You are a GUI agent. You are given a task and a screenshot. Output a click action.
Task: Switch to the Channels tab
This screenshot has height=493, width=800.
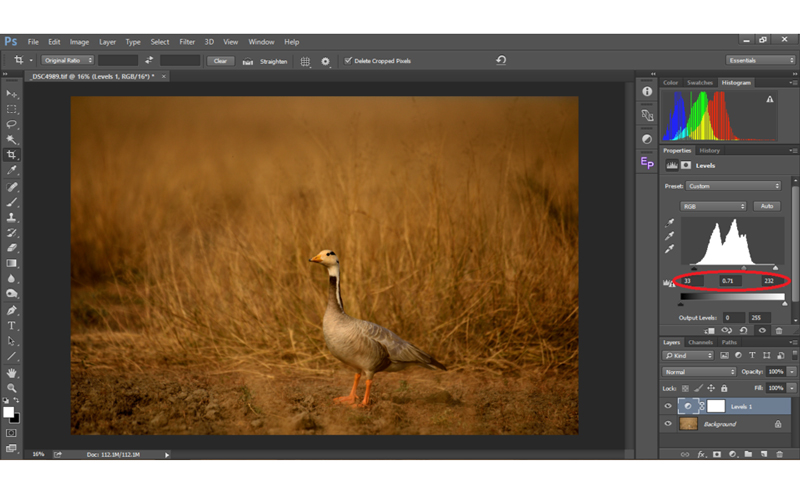click(x=700, y=343)
